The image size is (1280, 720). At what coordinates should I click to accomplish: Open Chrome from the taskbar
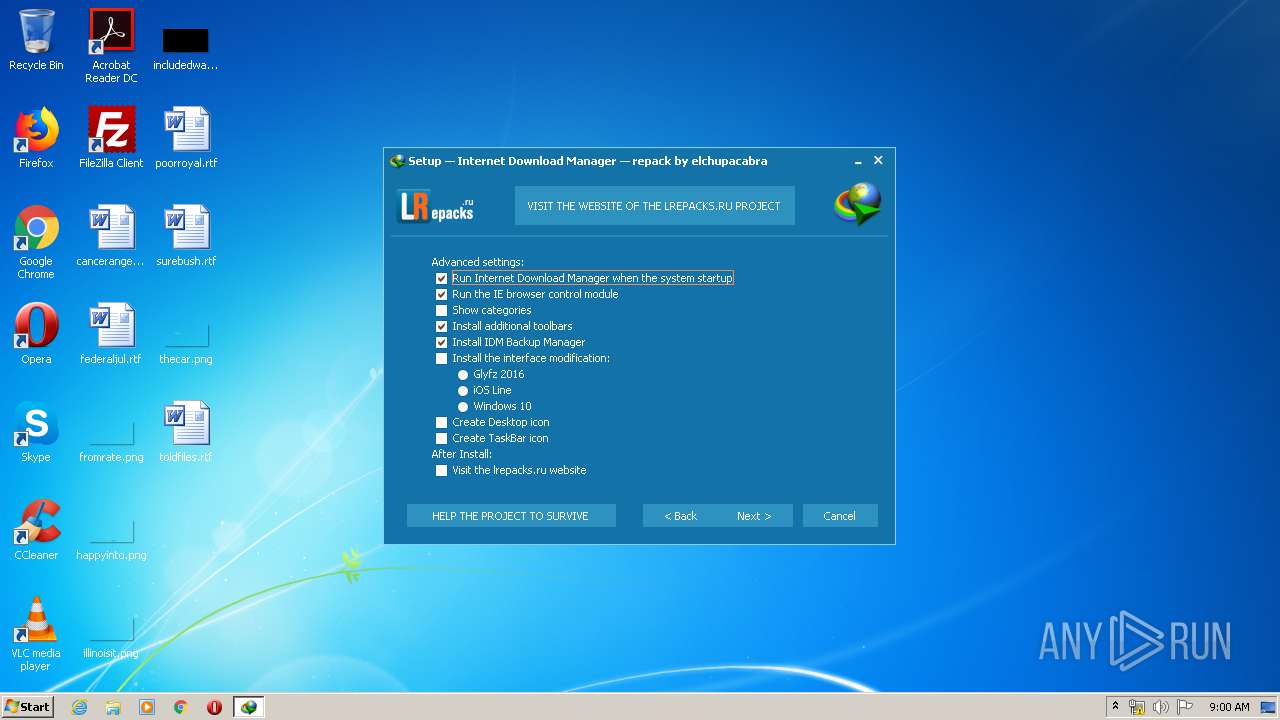pos(181,707)
